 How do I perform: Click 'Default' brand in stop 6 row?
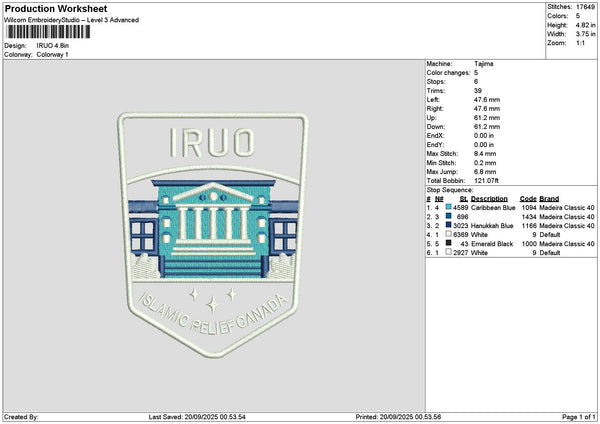[x=550, y=253]
